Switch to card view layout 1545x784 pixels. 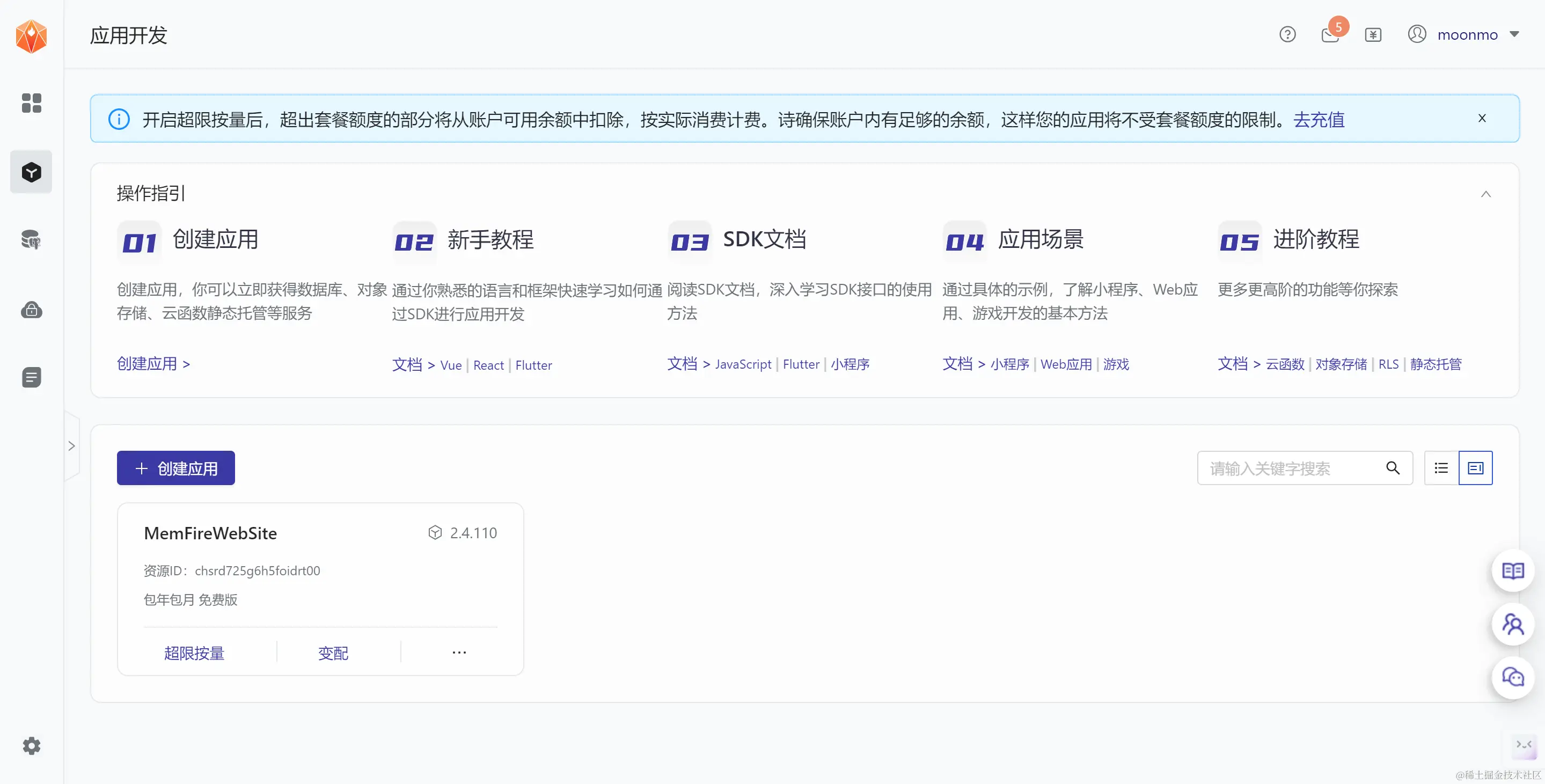point(1475,468)
